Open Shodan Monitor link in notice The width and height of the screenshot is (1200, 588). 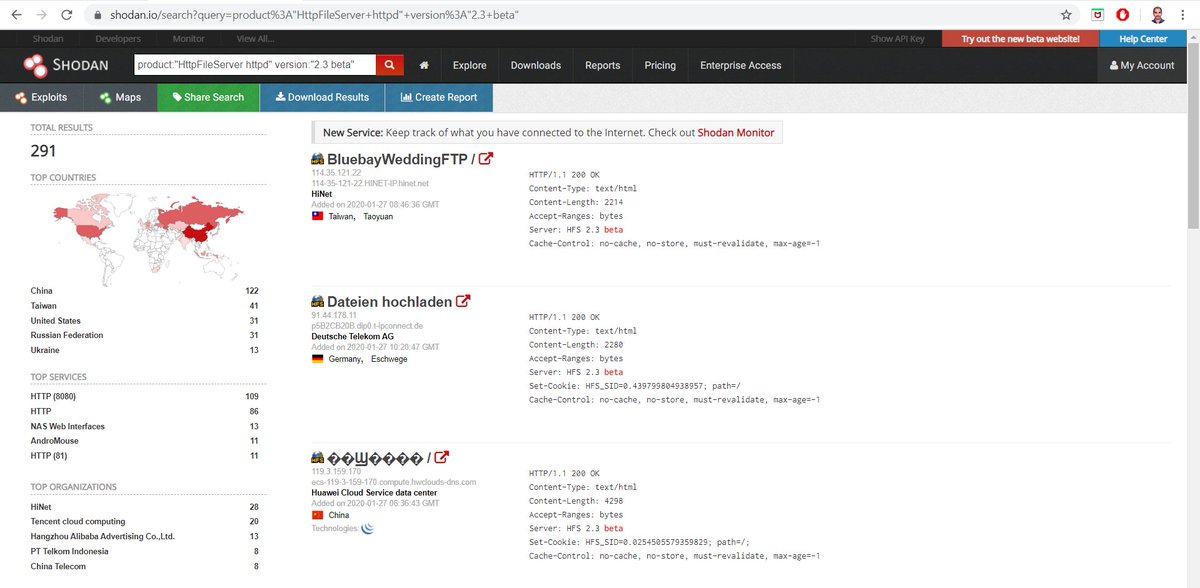pyautogui.click(x=736, y=132)
